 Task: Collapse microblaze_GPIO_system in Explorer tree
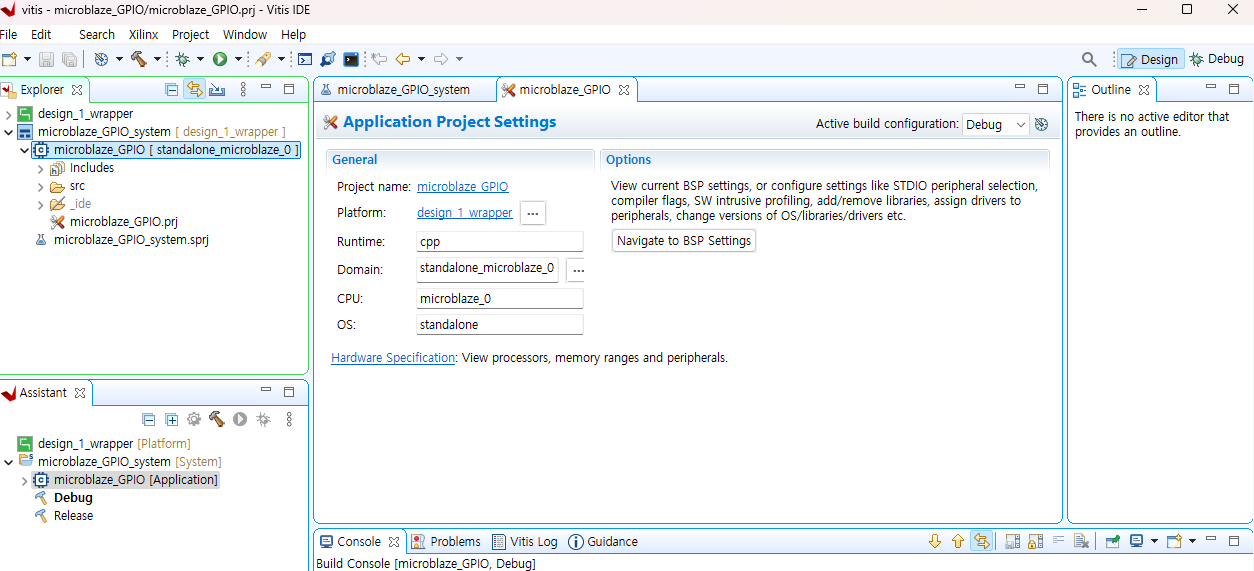click(x=9, y=132)
